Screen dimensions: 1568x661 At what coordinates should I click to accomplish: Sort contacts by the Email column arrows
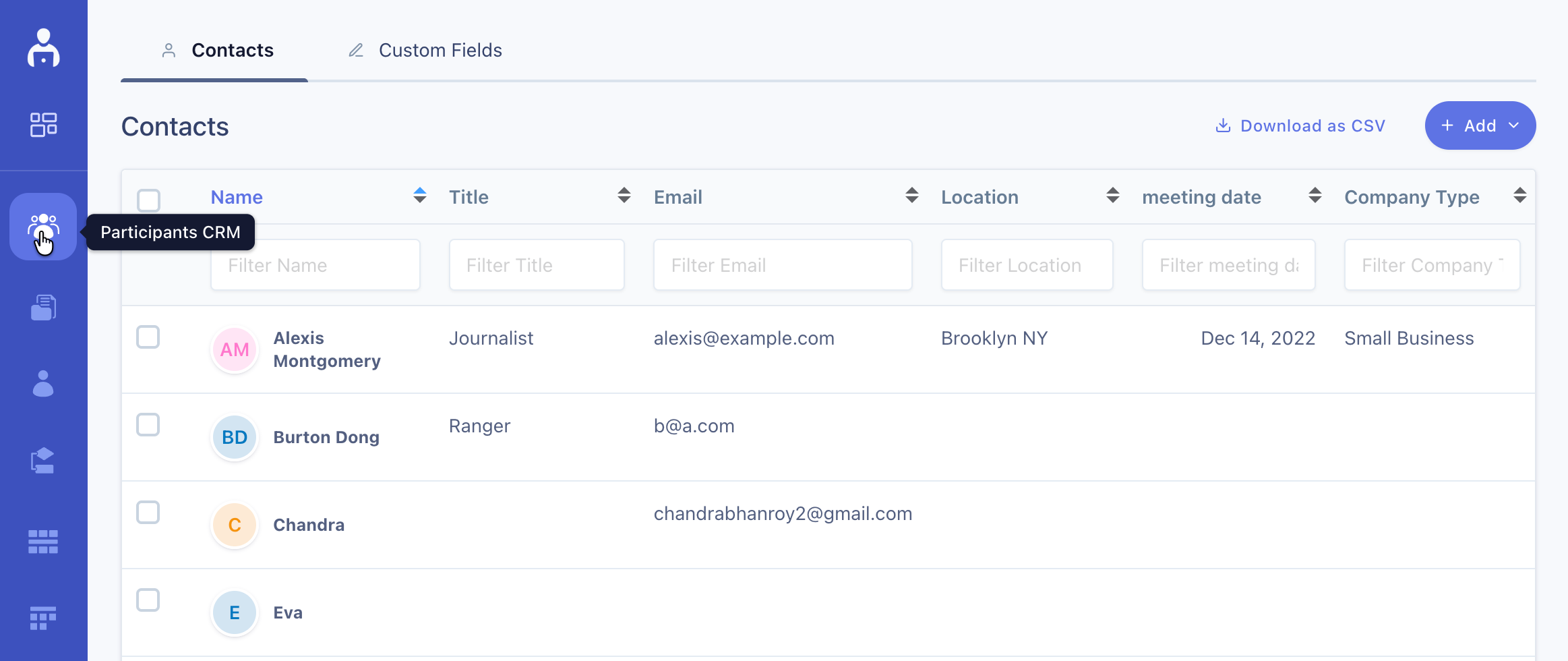tap(912, 196)
